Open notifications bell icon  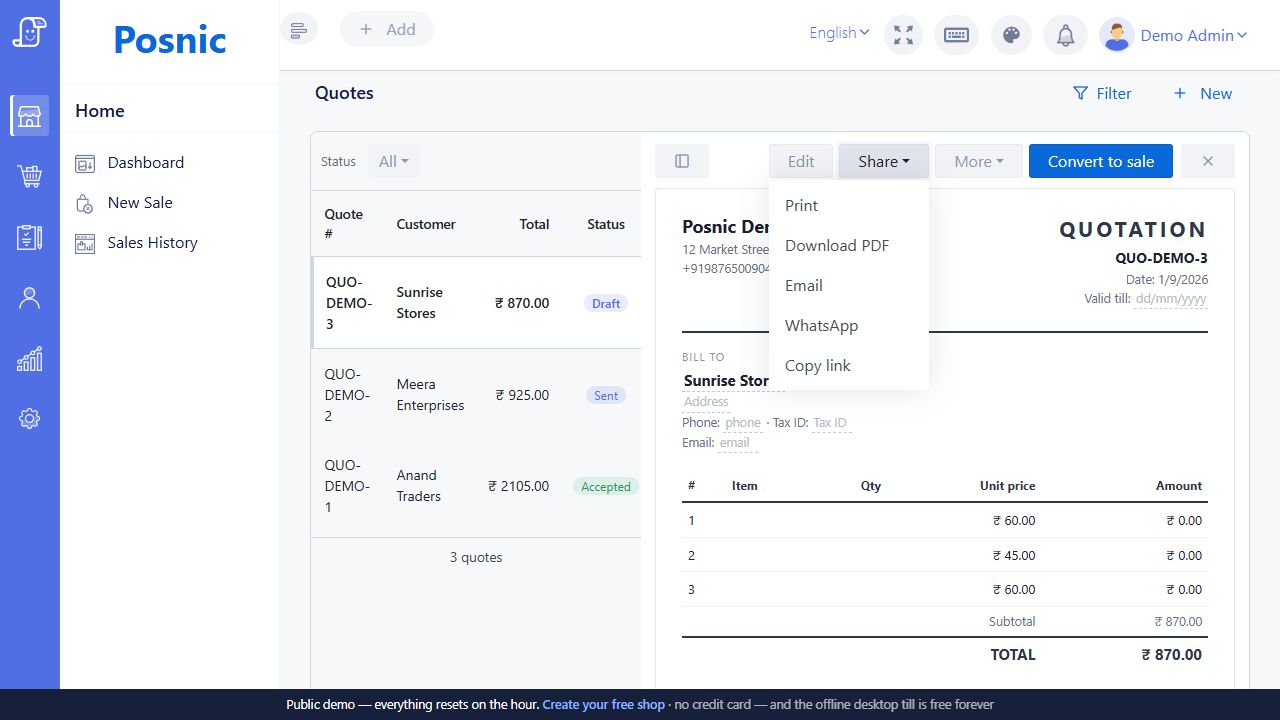(1066, 35)
